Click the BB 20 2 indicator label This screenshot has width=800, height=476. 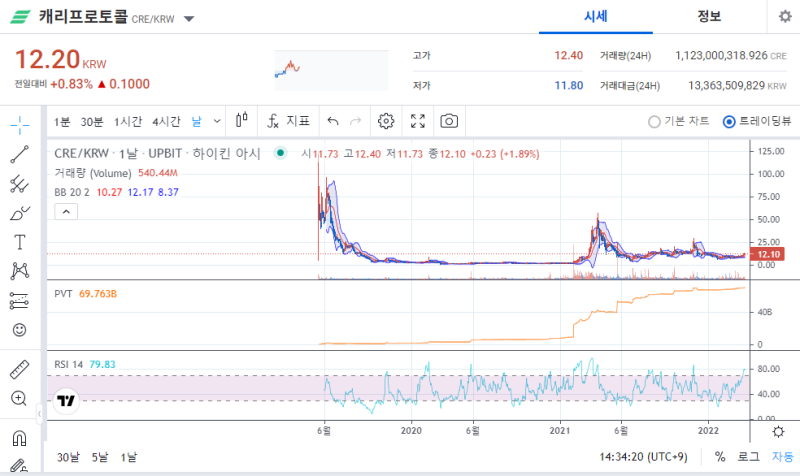(x=72, y=192)
